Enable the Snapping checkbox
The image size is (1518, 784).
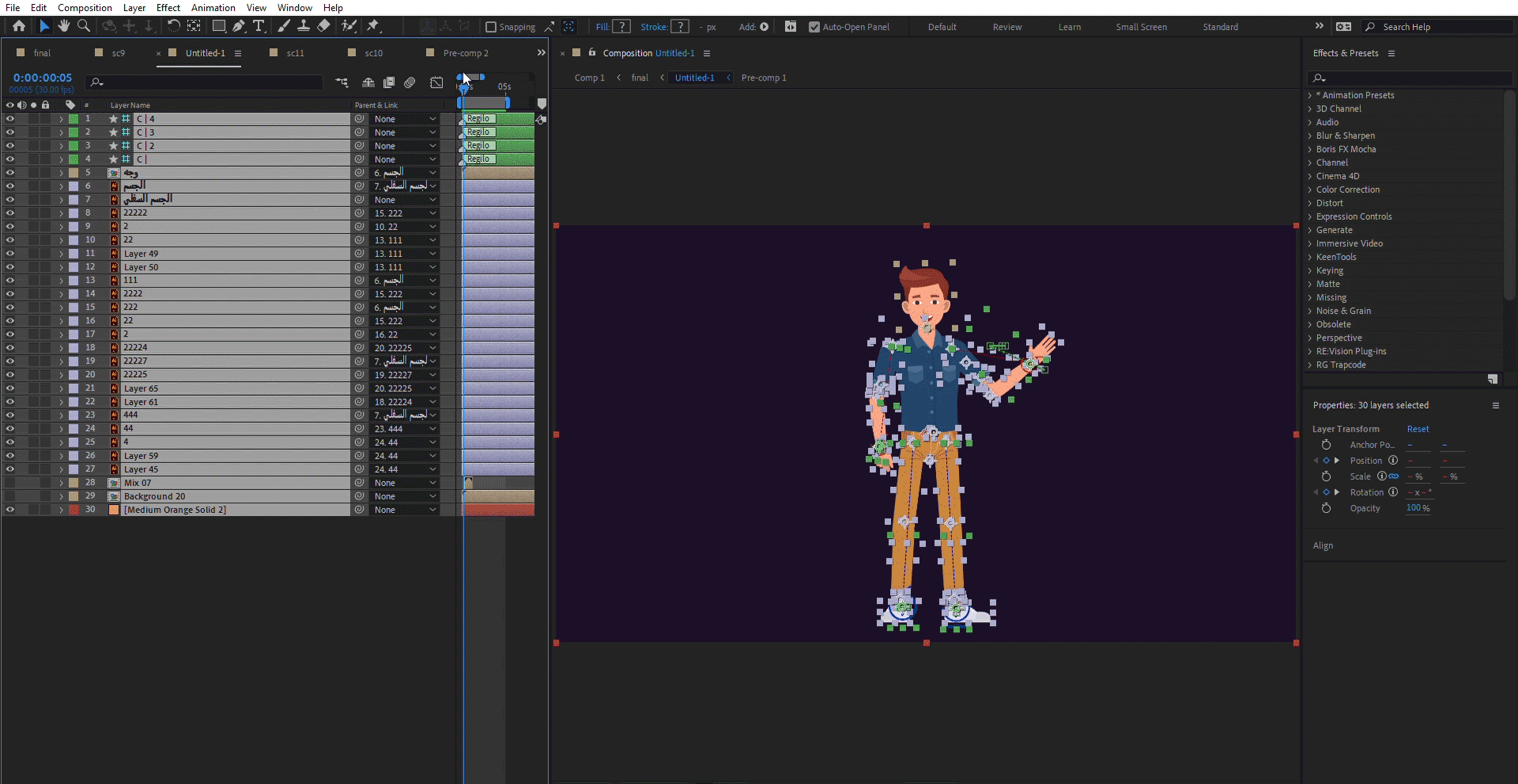pyautogui.click(x=491, y=27)
